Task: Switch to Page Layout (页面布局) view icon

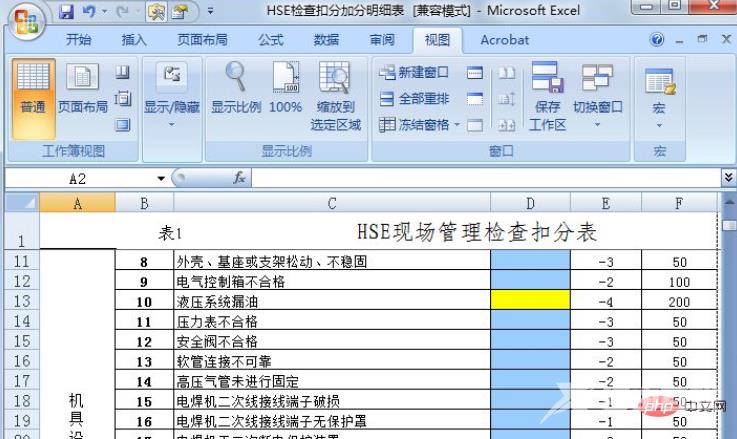Action: [x=81, y=88]
